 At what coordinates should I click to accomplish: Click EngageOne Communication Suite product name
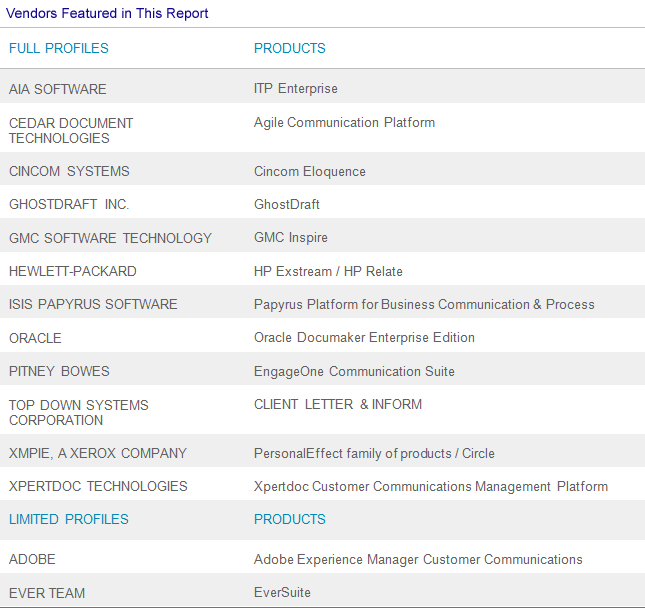pos(354,371)
